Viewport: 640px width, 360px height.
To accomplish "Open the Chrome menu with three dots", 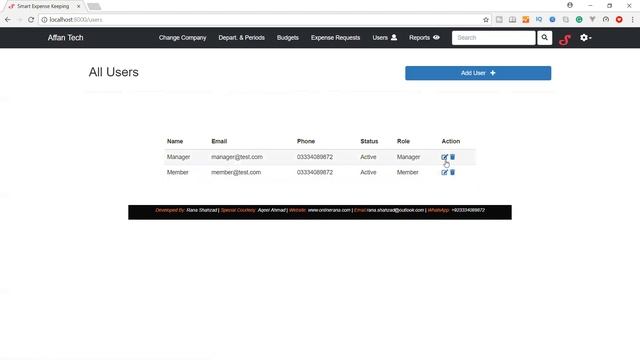I will [633, 20].
